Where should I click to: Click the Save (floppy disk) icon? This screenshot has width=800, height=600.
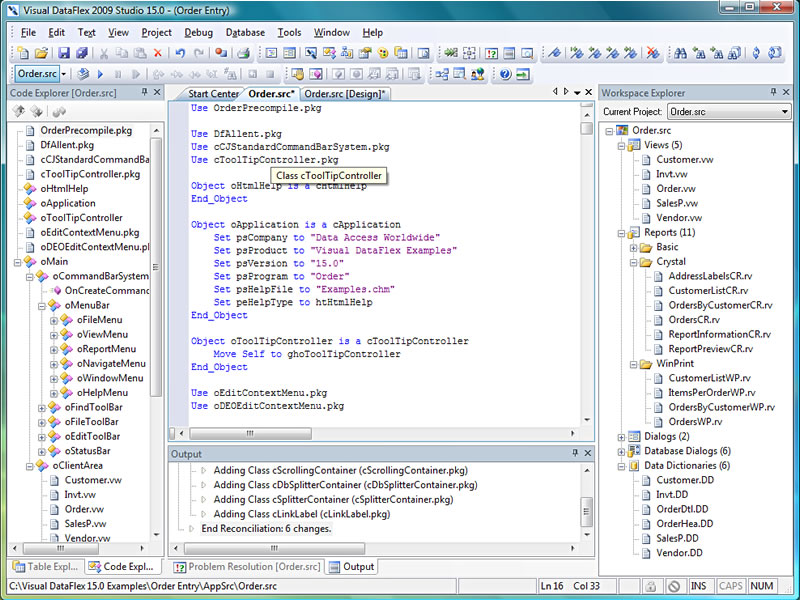click(x=63, y=53)
